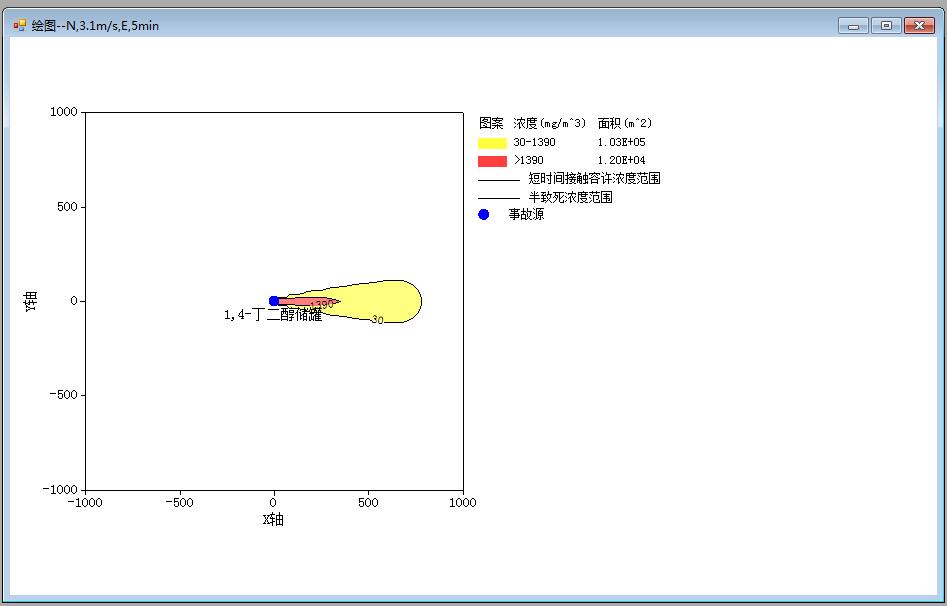Click the window title 绘图--N,3.1m/s,E,5min

pos(95,26)
